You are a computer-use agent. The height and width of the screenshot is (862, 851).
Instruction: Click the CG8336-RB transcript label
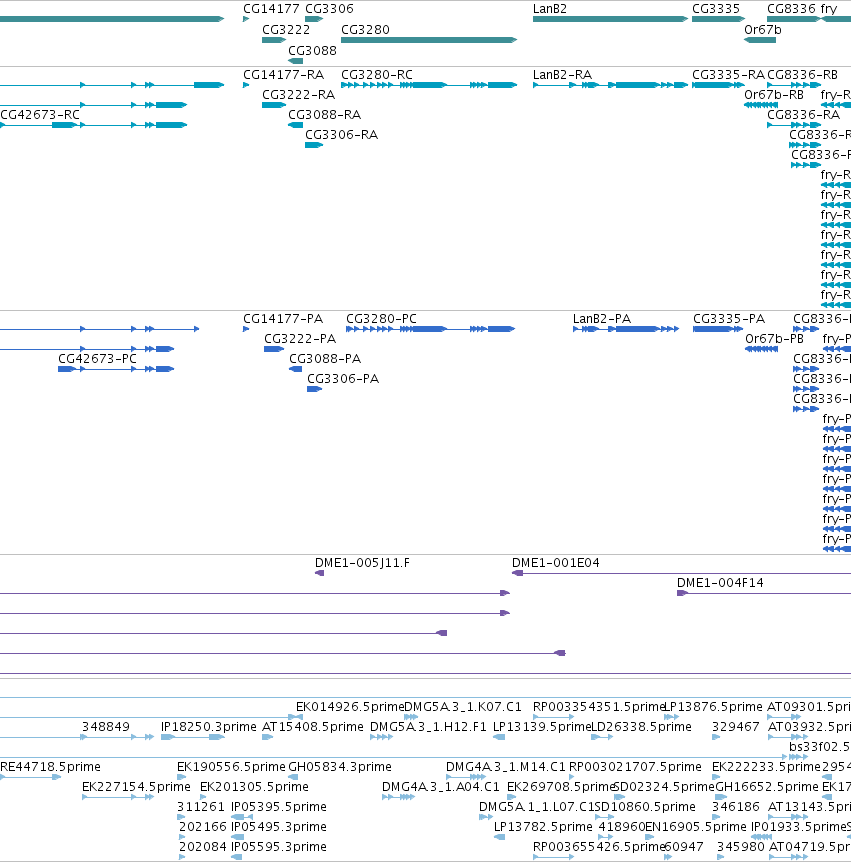(802, 75)
